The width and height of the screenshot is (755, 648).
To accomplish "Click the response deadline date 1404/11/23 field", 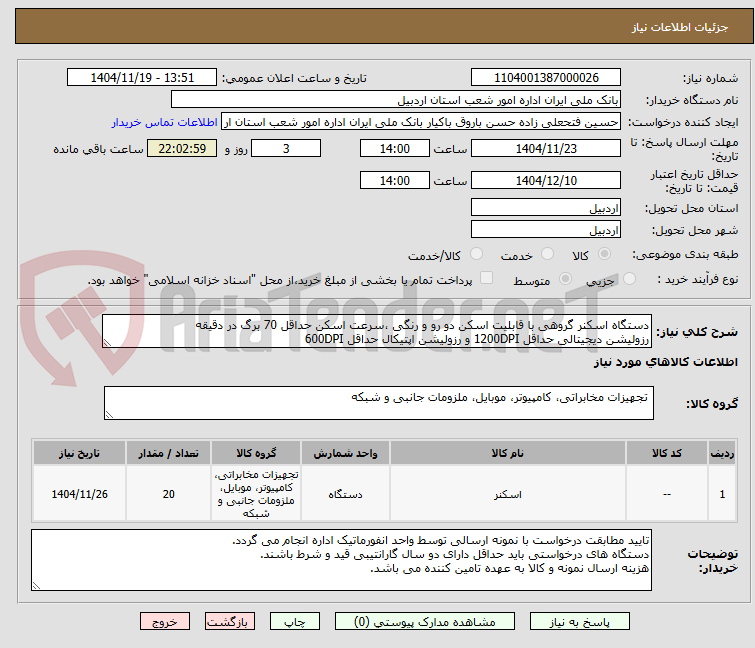I will 546,148.
